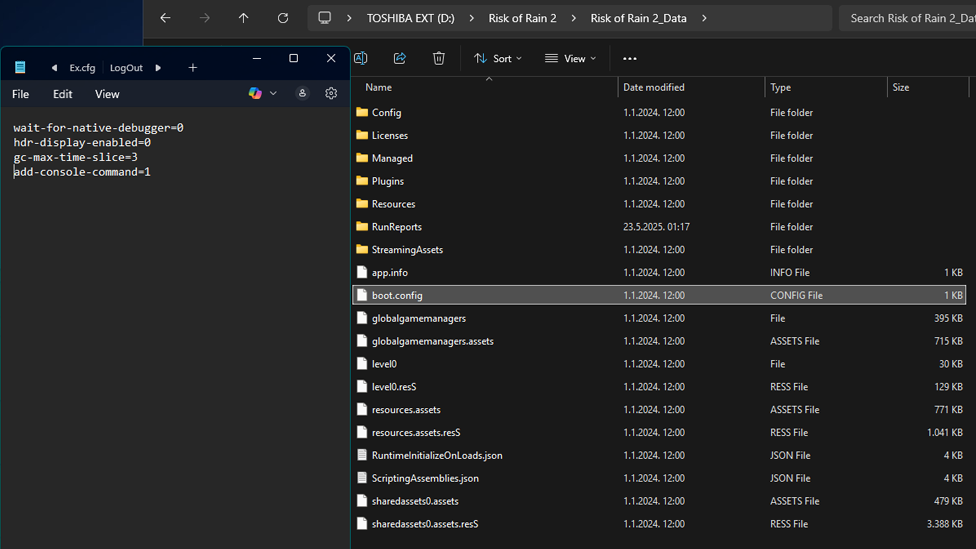Select the sharedassets0.assets file
The height and width of the screenshot is (549, 976).
click(659, 501)
